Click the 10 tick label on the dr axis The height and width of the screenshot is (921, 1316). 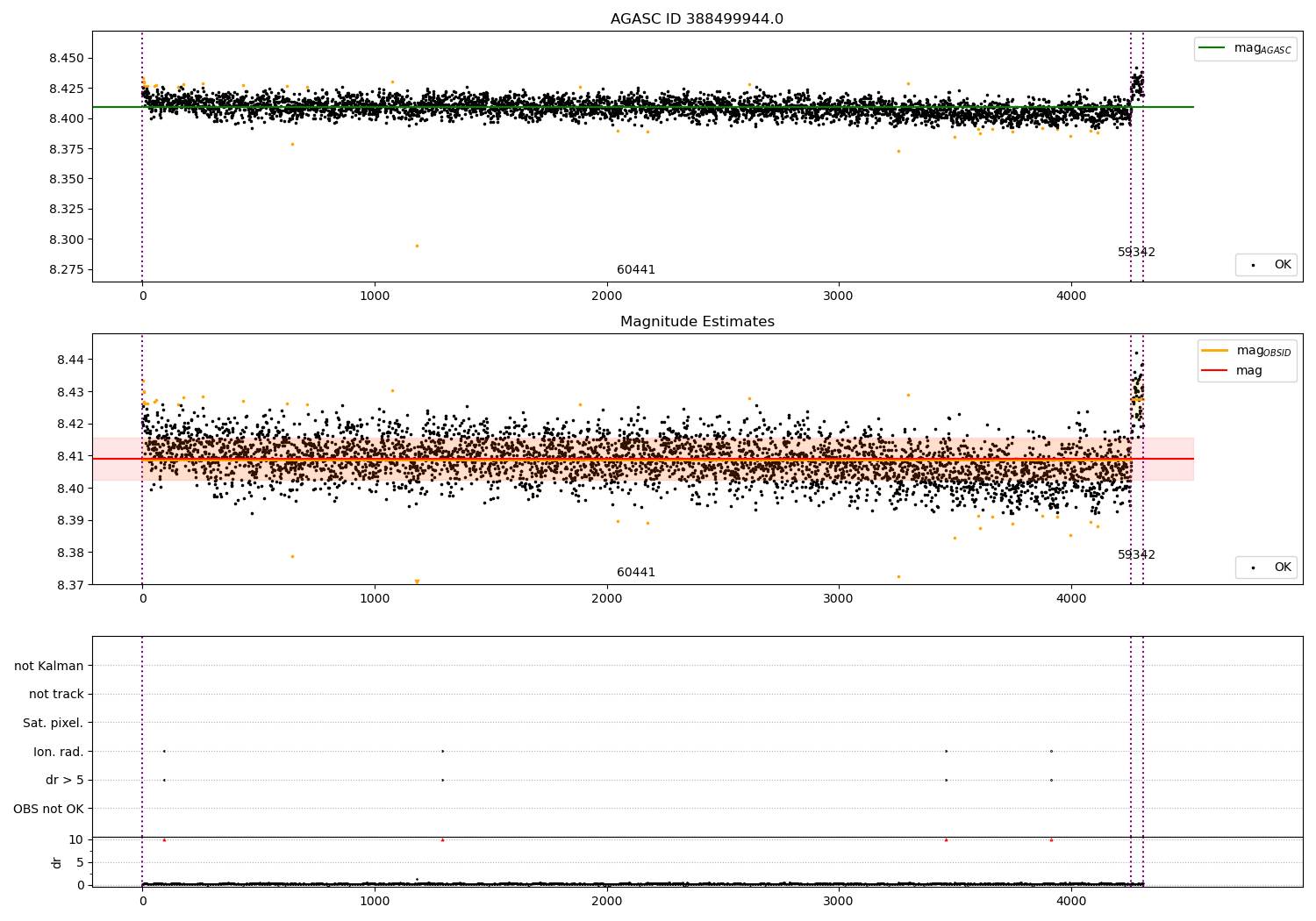(76, 840)
